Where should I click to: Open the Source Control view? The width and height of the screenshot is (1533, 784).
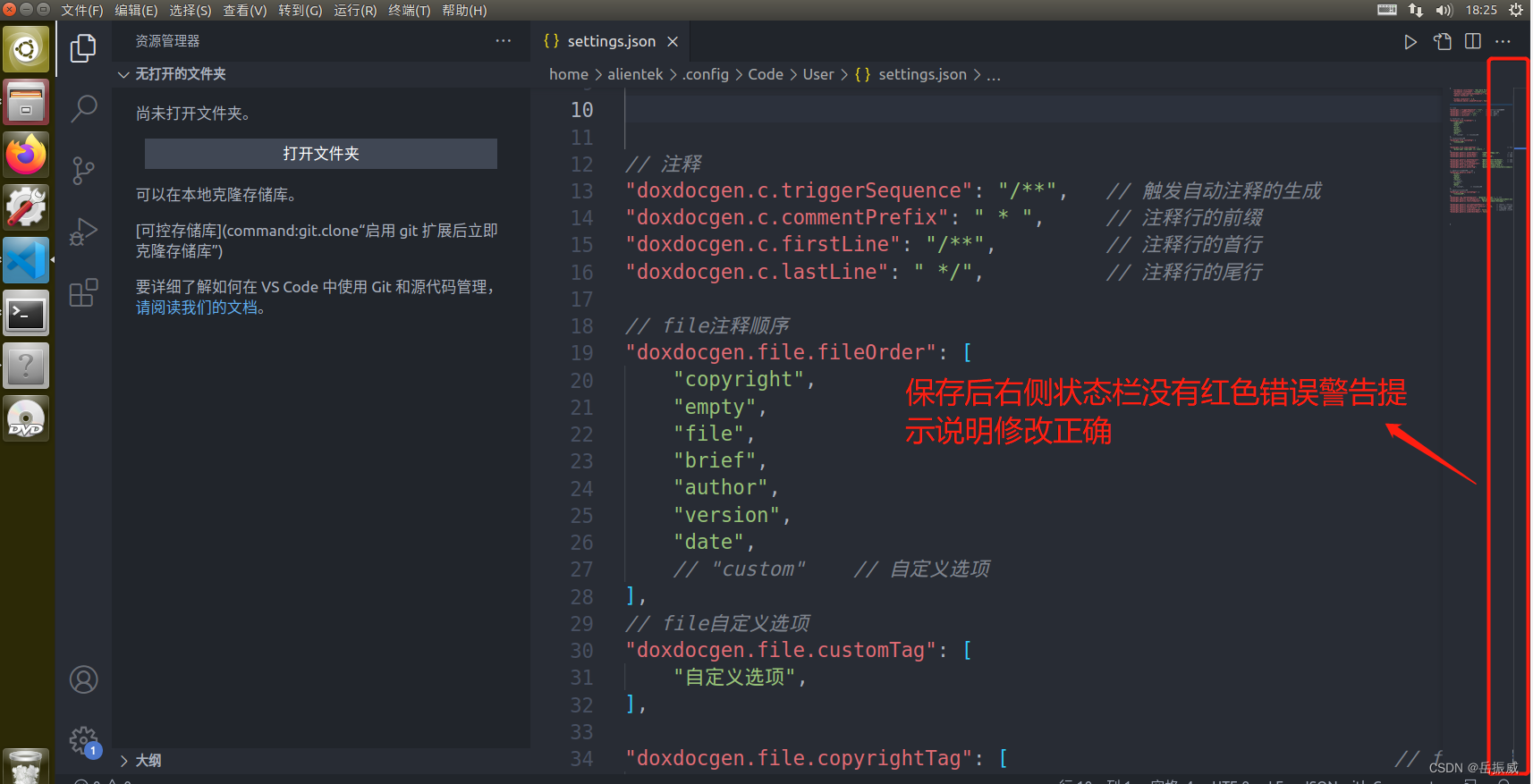coord(83,171)
